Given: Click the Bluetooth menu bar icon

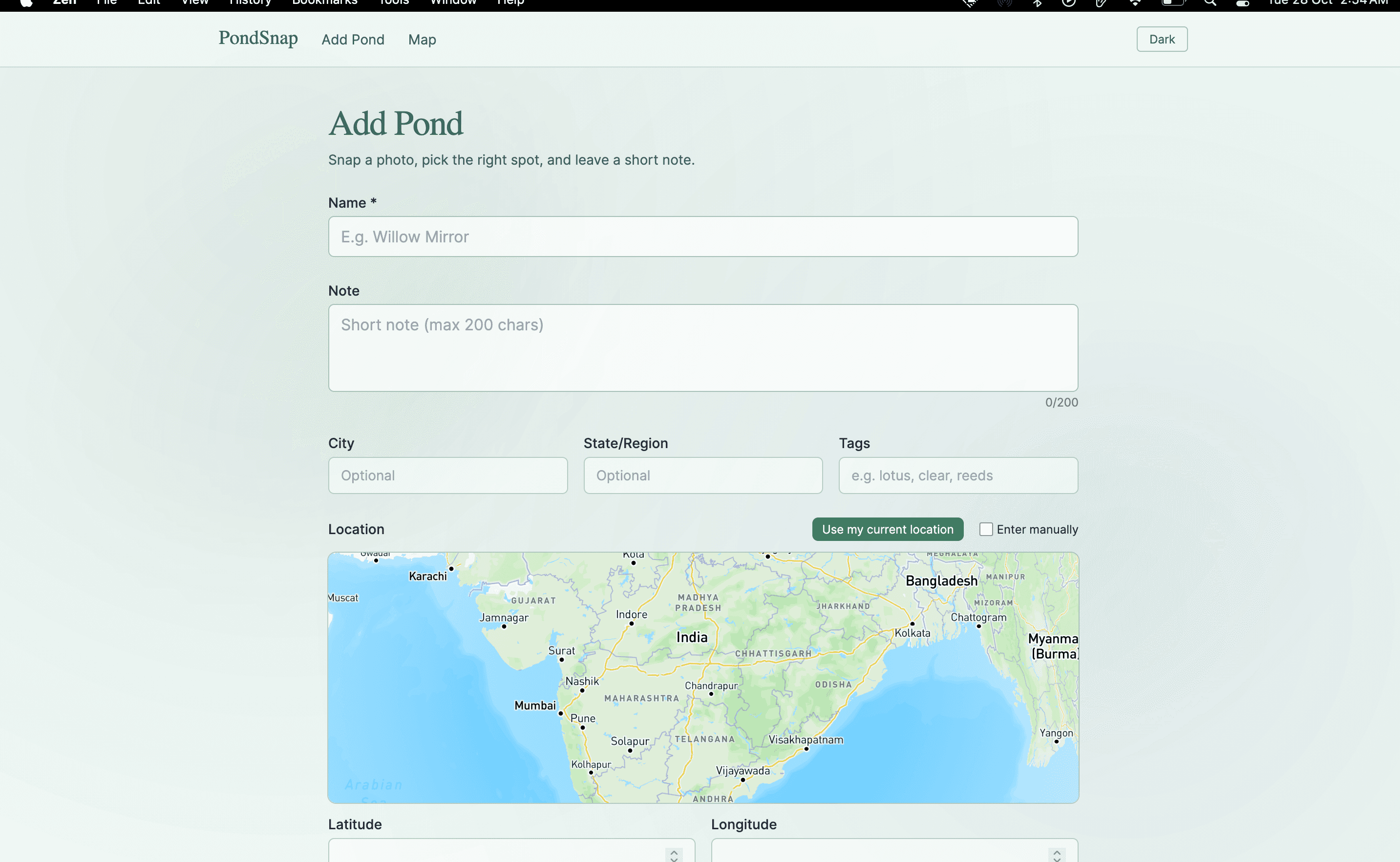Looking at the screenshot, I should click(x=1037, y=3).
